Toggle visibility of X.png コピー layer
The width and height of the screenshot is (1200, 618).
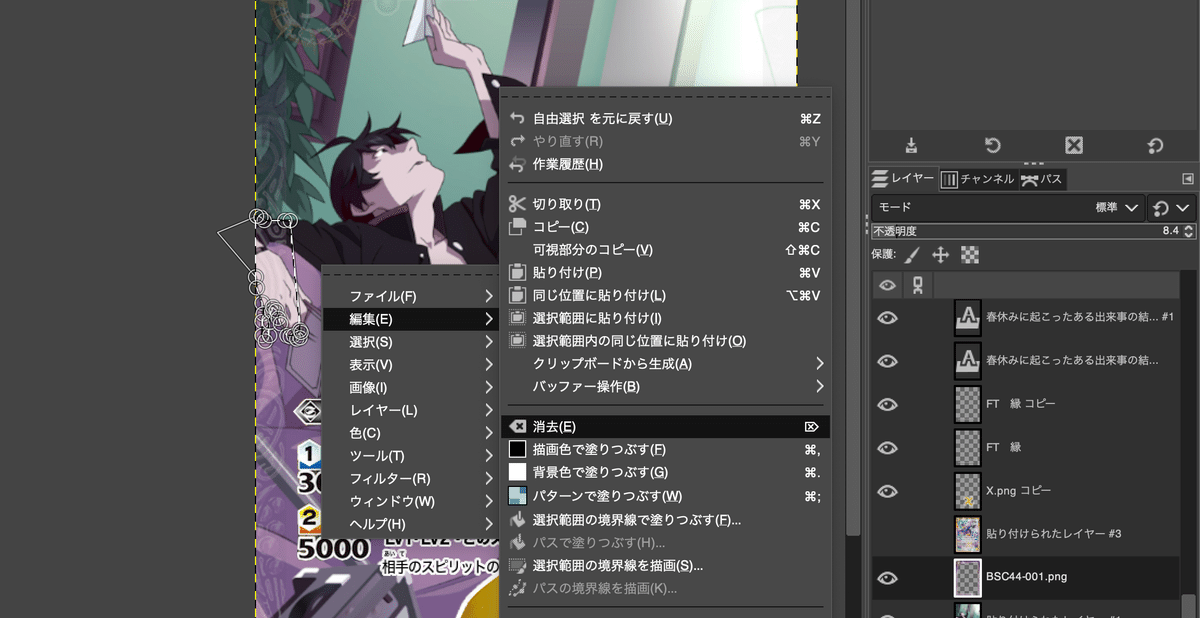(x=887, y=491)
